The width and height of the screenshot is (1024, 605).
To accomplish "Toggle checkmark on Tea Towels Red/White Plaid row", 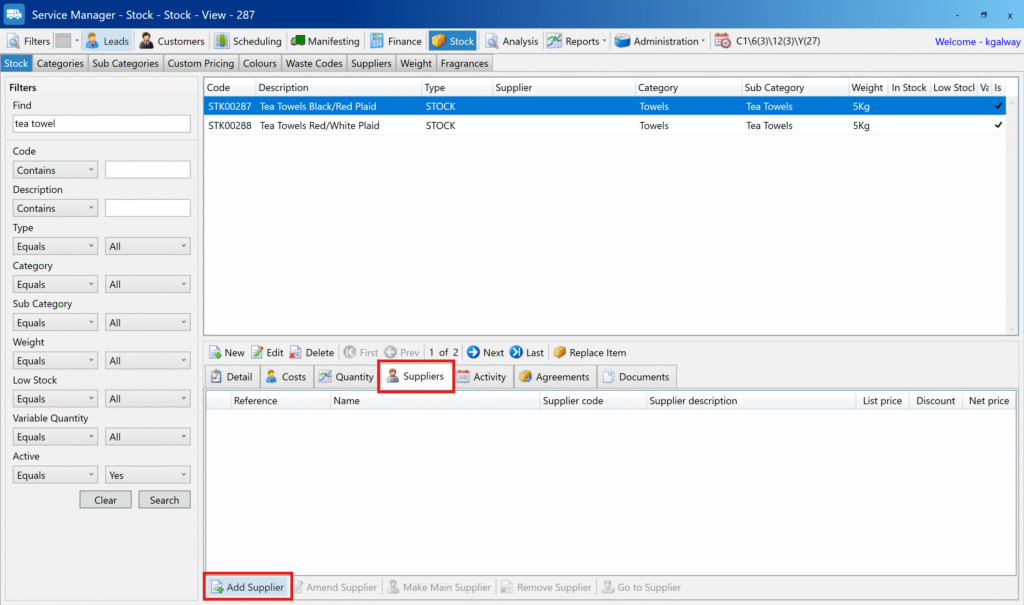I will point(997,126).
